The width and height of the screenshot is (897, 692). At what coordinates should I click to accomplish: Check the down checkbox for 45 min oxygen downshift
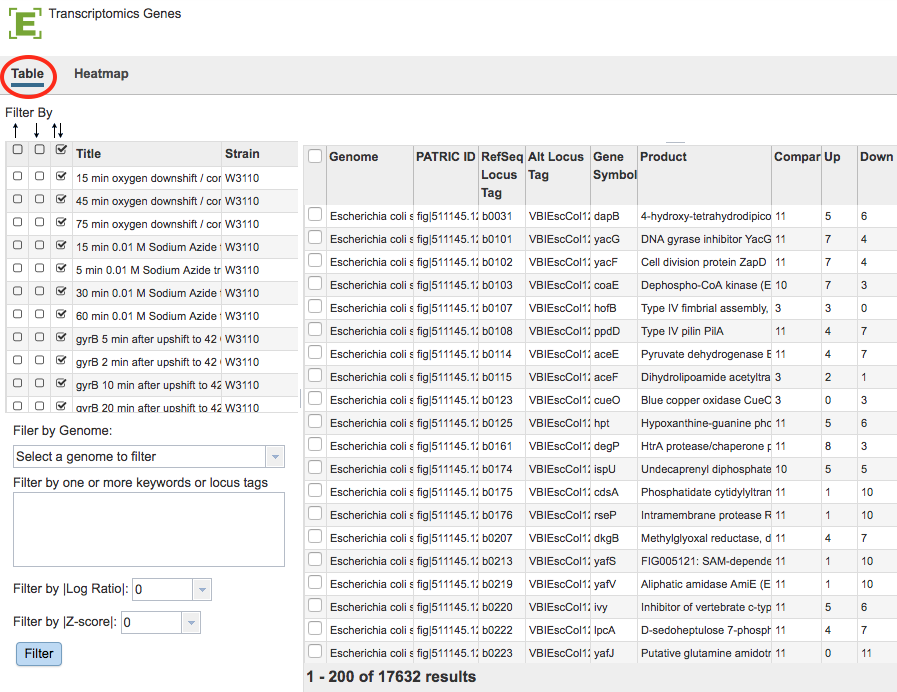tap(39, 199)
